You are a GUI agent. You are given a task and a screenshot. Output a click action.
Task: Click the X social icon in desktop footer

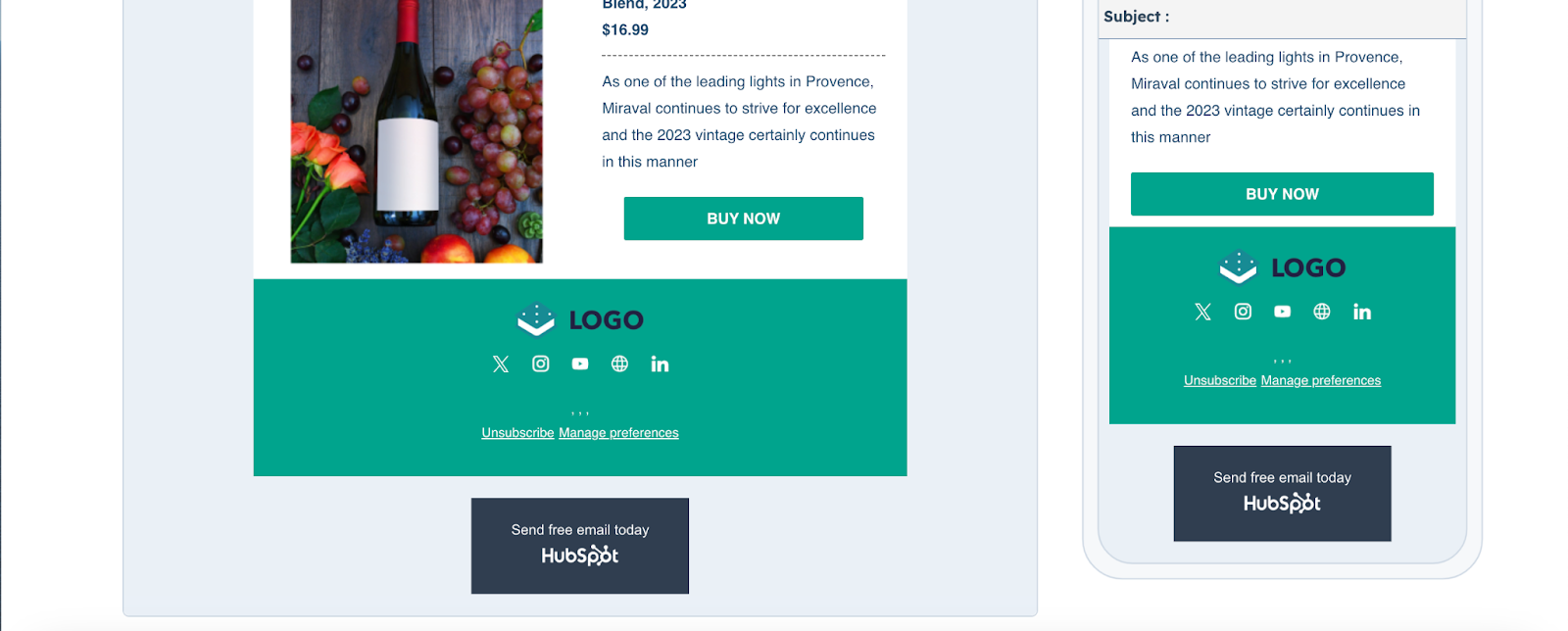[501, 364]
